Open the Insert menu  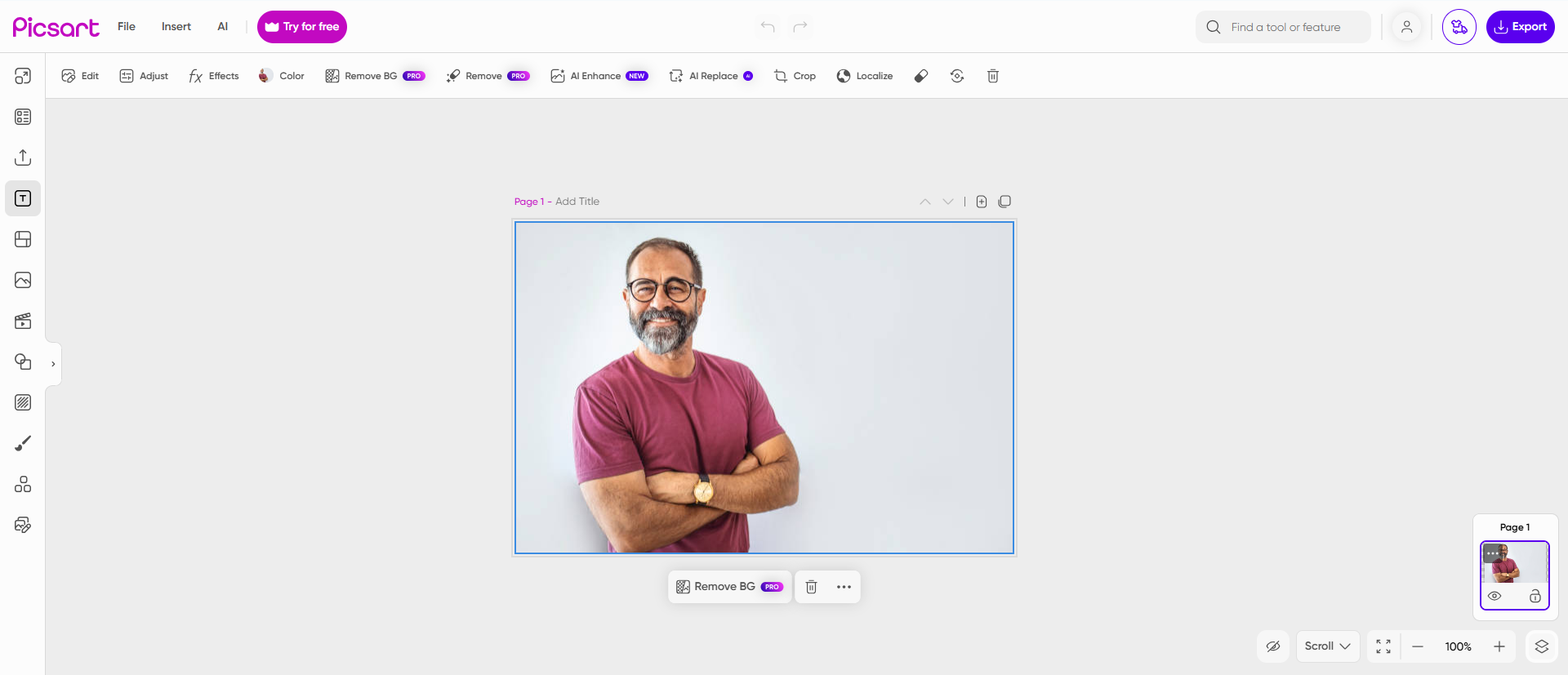tap(176, 27)
